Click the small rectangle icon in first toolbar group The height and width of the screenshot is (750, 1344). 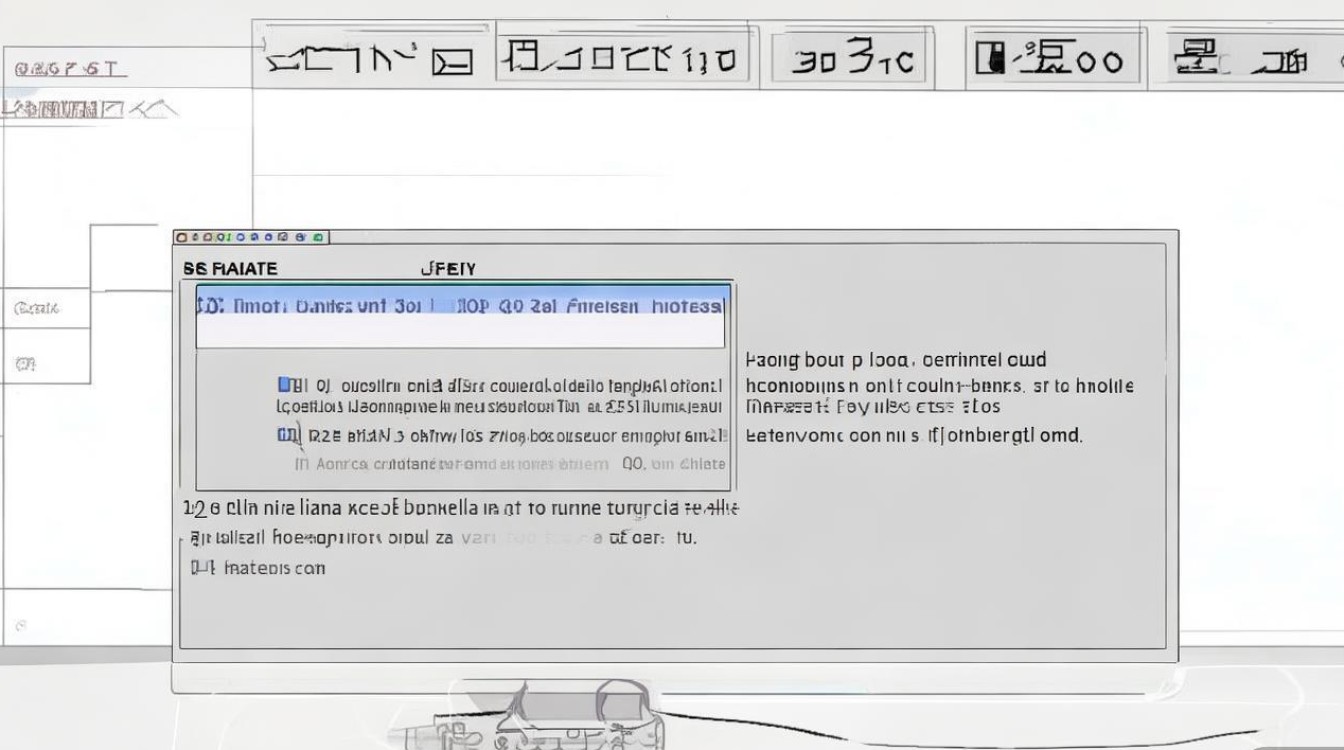coord(452,64)
